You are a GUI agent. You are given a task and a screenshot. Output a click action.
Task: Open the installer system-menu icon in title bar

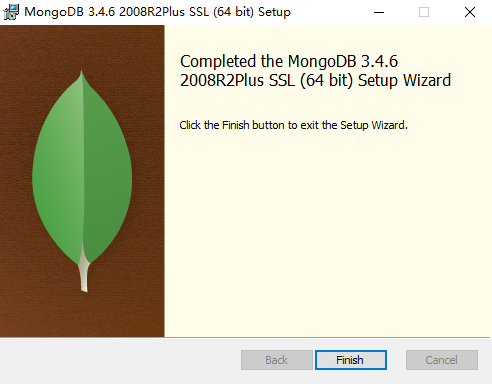point(11,12)
